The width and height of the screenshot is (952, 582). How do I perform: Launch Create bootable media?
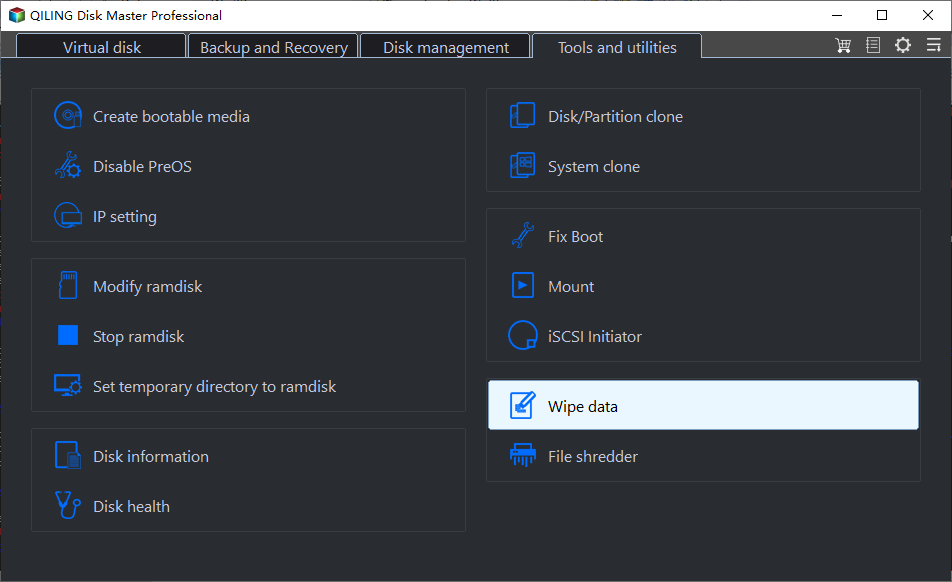pos(171,117)
